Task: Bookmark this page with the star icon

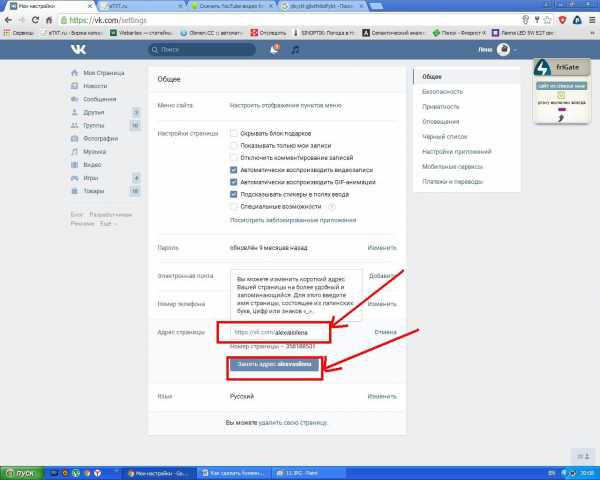Action: click(x=548, y=20)
